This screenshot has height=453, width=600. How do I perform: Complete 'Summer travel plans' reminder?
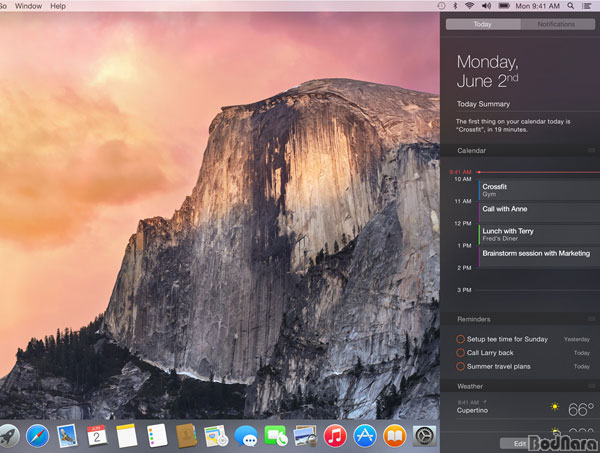(460, 367)
